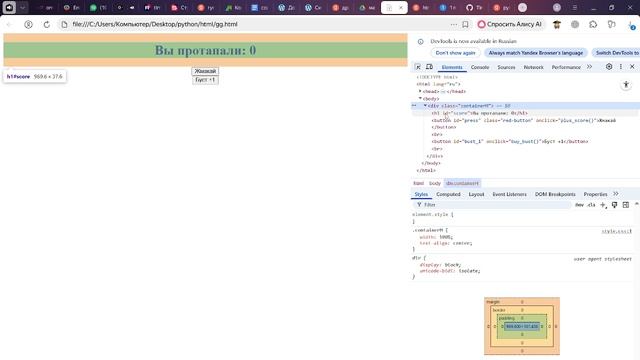Open the DOM Breakpoints pane tab

click(x=555, y=194)
